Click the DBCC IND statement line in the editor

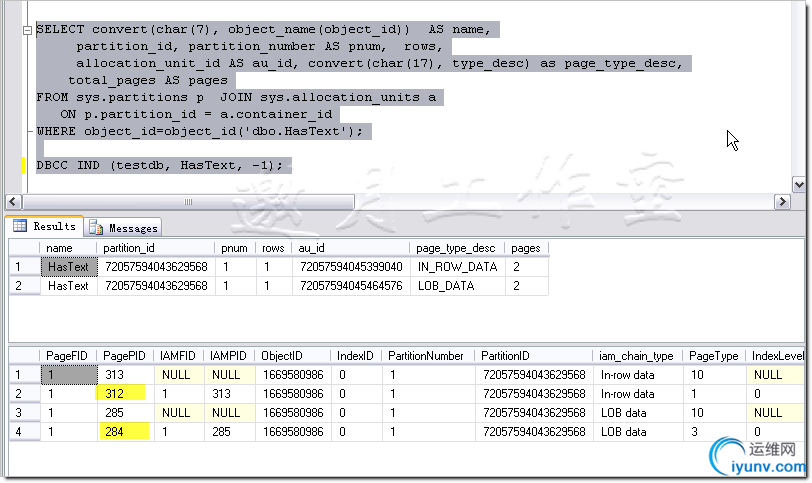point(160,166)
